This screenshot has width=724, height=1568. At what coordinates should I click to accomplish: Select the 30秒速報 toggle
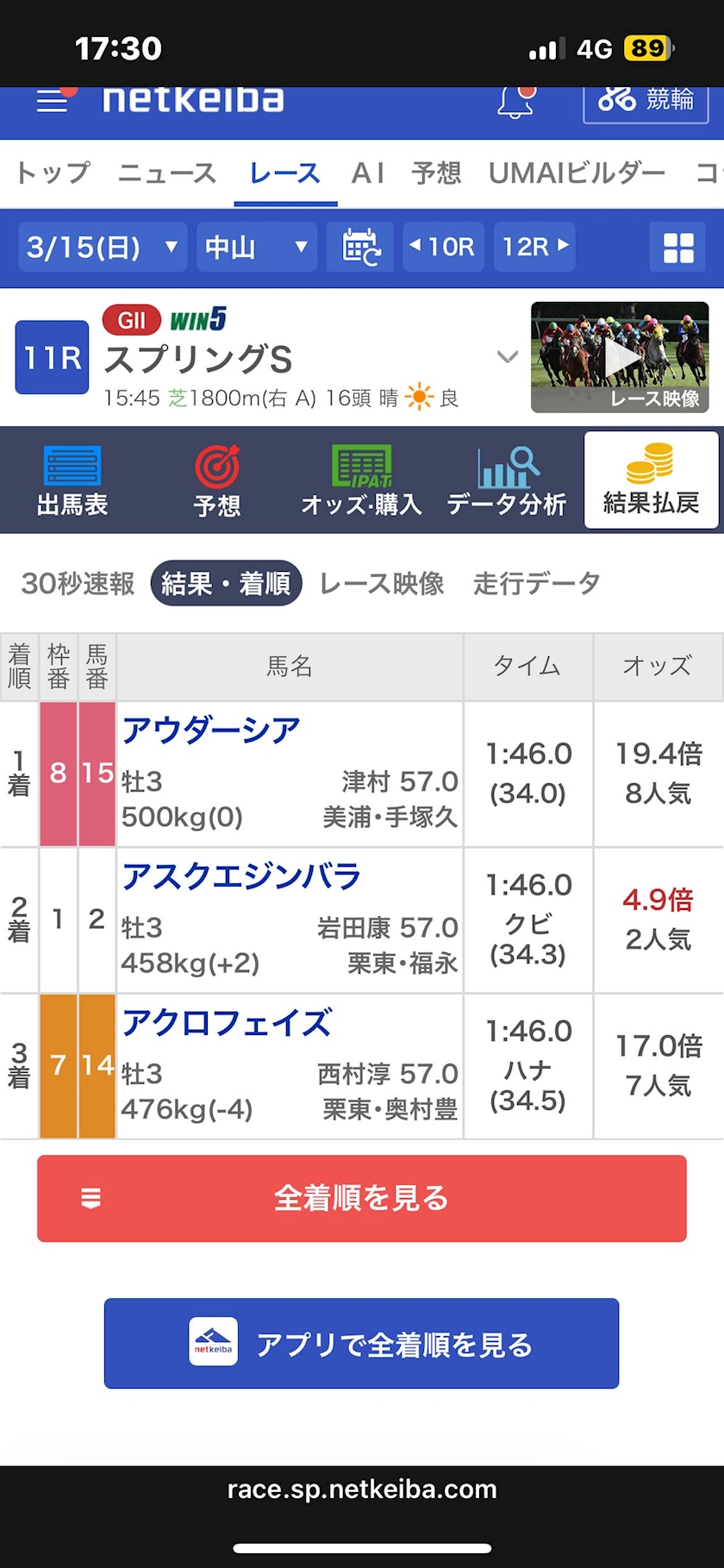tap(78, 584)
